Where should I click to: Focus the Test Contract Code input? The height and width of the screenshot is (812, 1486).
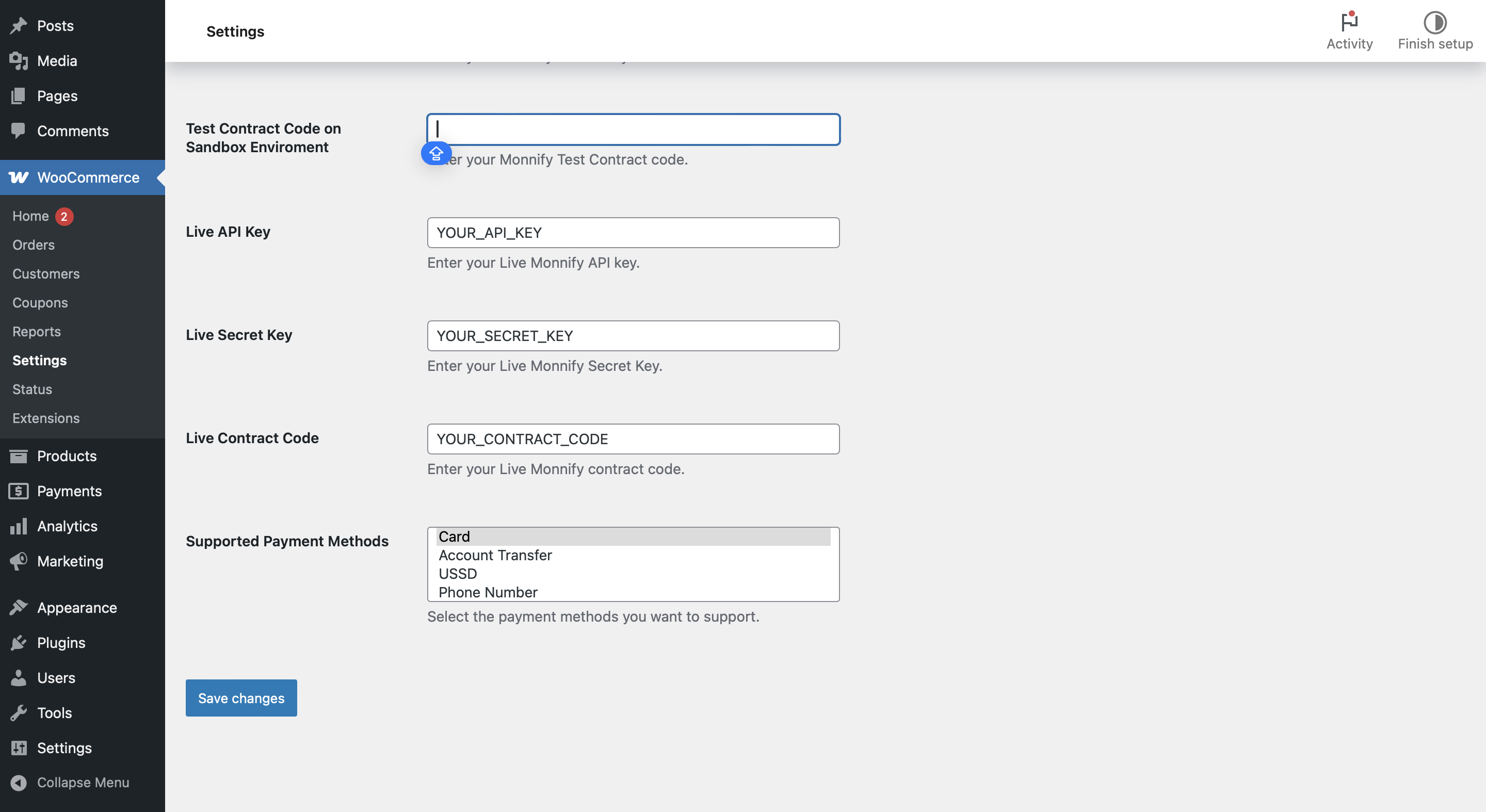pyautogui.click(x=634, y=130)
